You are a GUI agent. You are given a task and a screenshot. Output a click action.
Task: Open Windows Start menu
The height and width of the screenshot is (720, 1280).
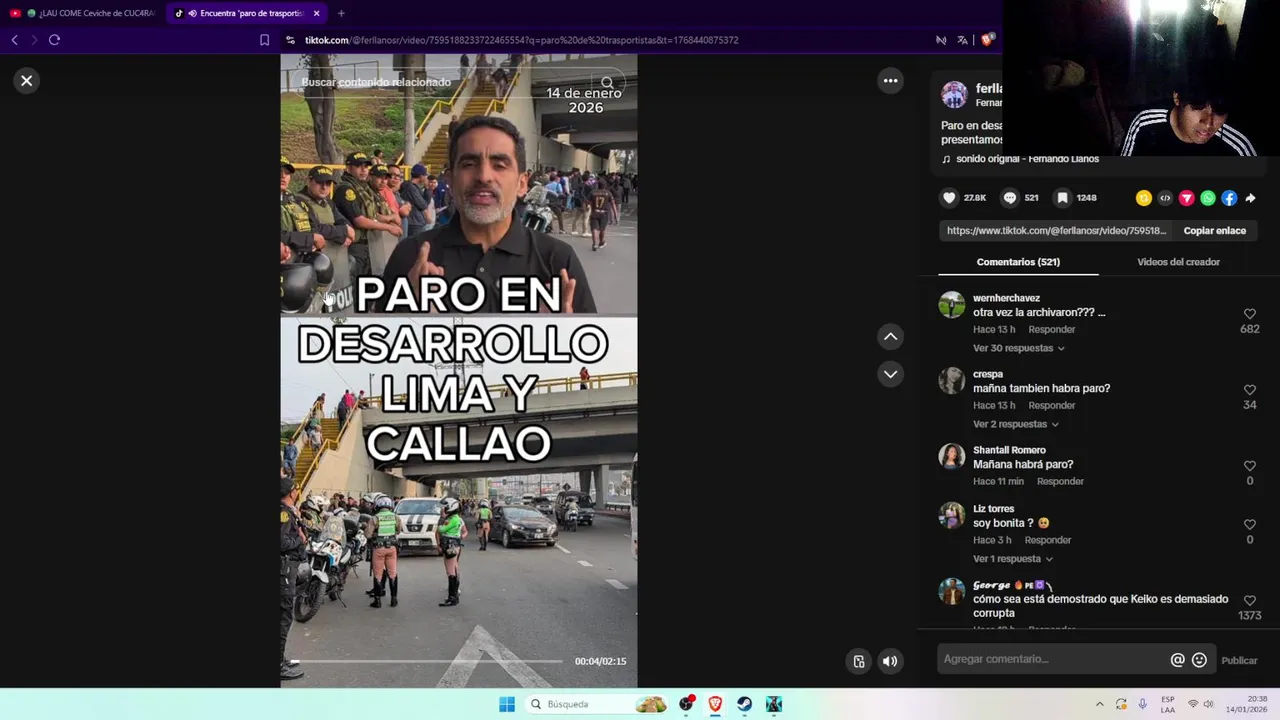pyautogui.click(x=507, y=704)
